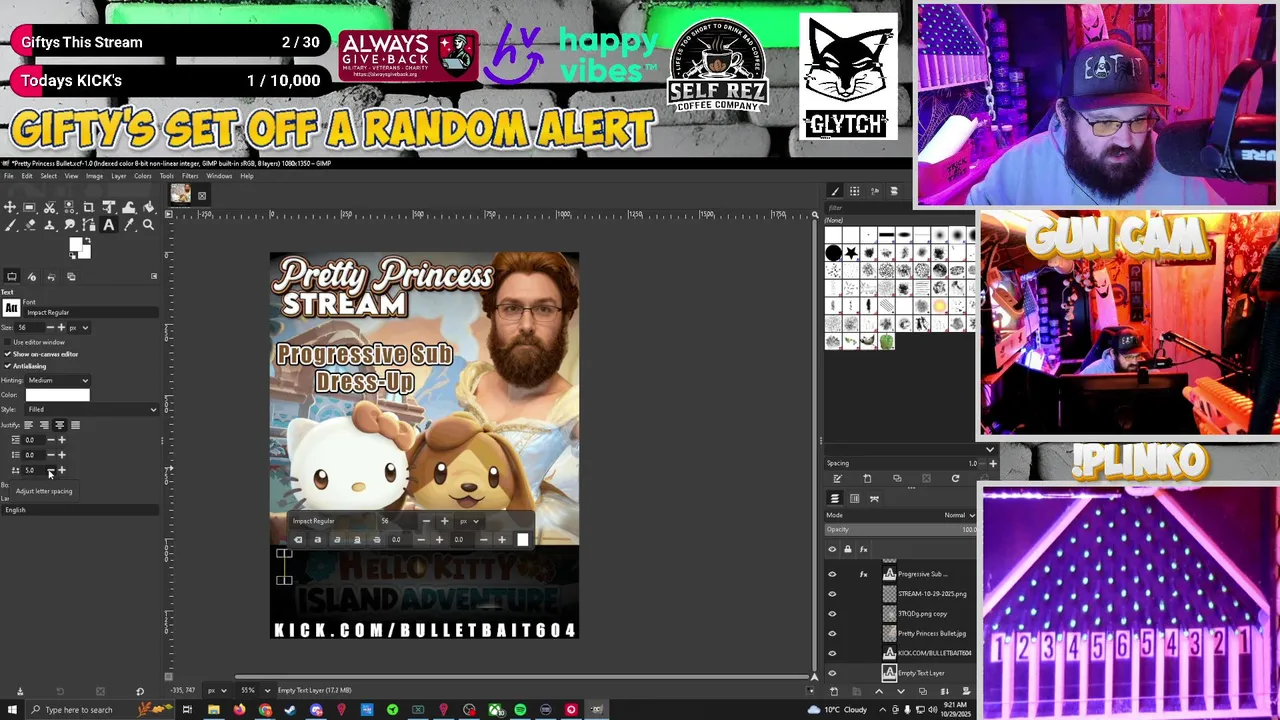Open the Colors menu
The image size is (1280, 720).
pos(143,176)
